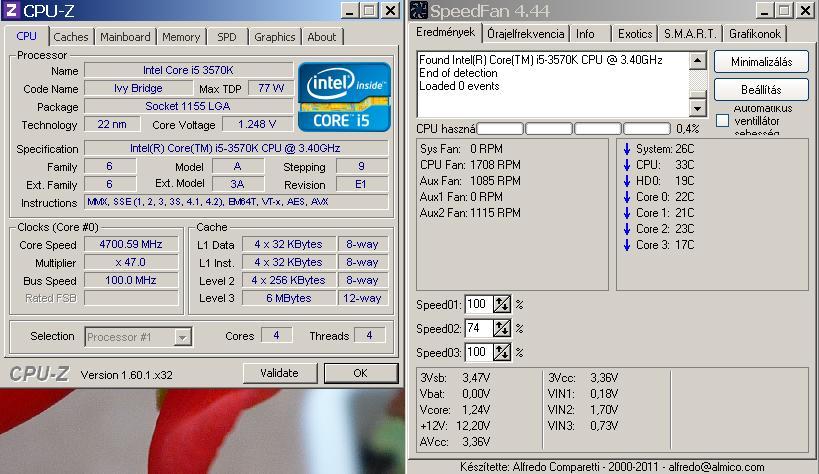Click the log scrollbar down arrow in SpeedFan
The height and width of the screenshot is (474, 819).
click(x=698, y=108)
